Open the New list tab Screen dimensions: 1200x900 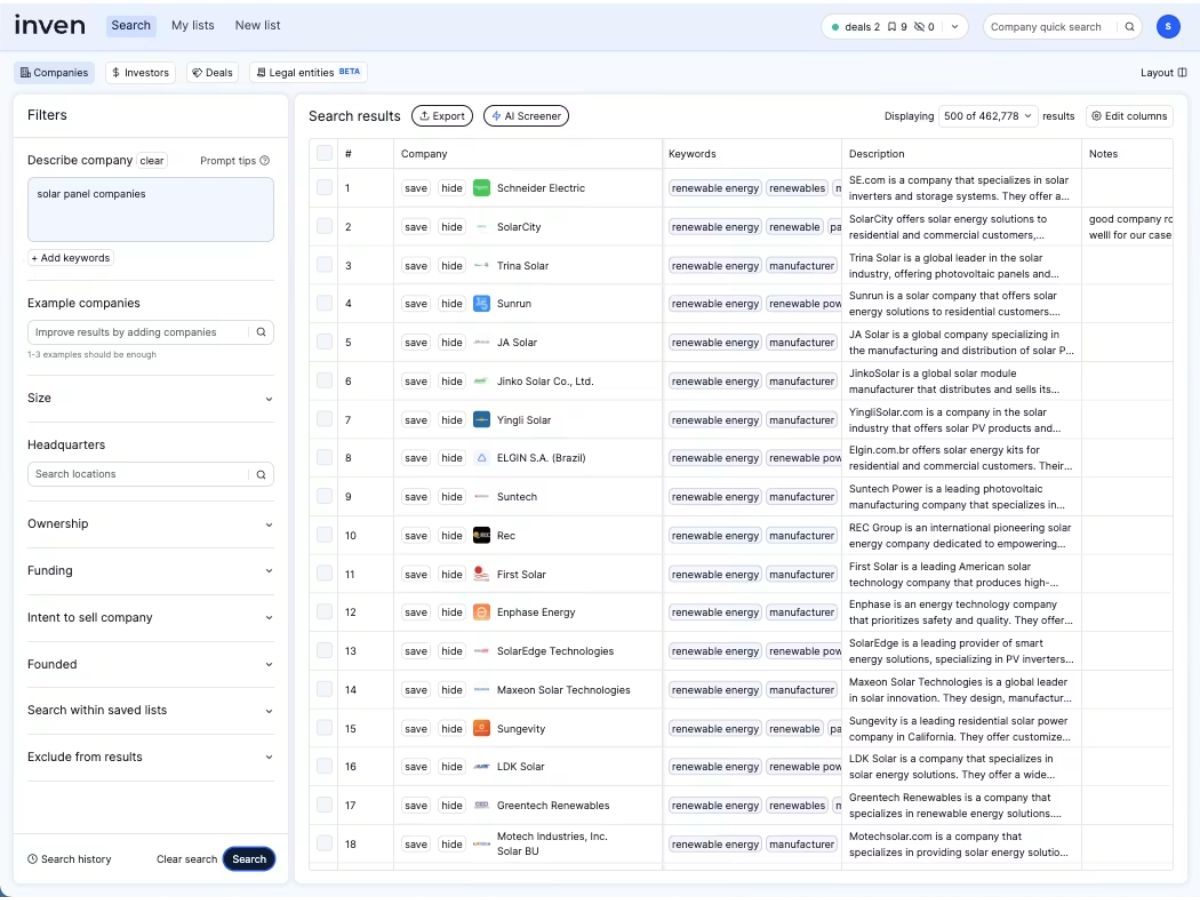(x=258, y=25)
